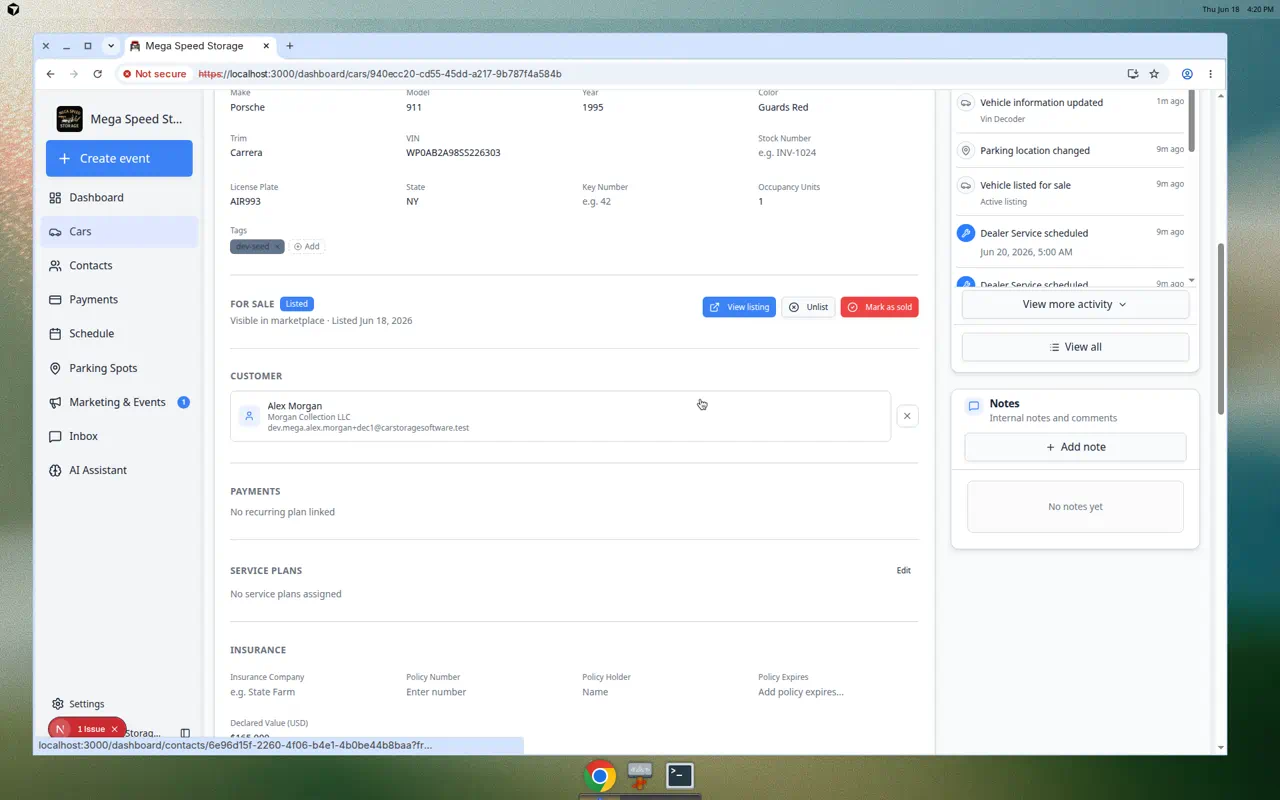Open the Chrome profile icon
The width and height of the screenshot is (1280, 800).
pyautogui.click(x=1187, y=74)
